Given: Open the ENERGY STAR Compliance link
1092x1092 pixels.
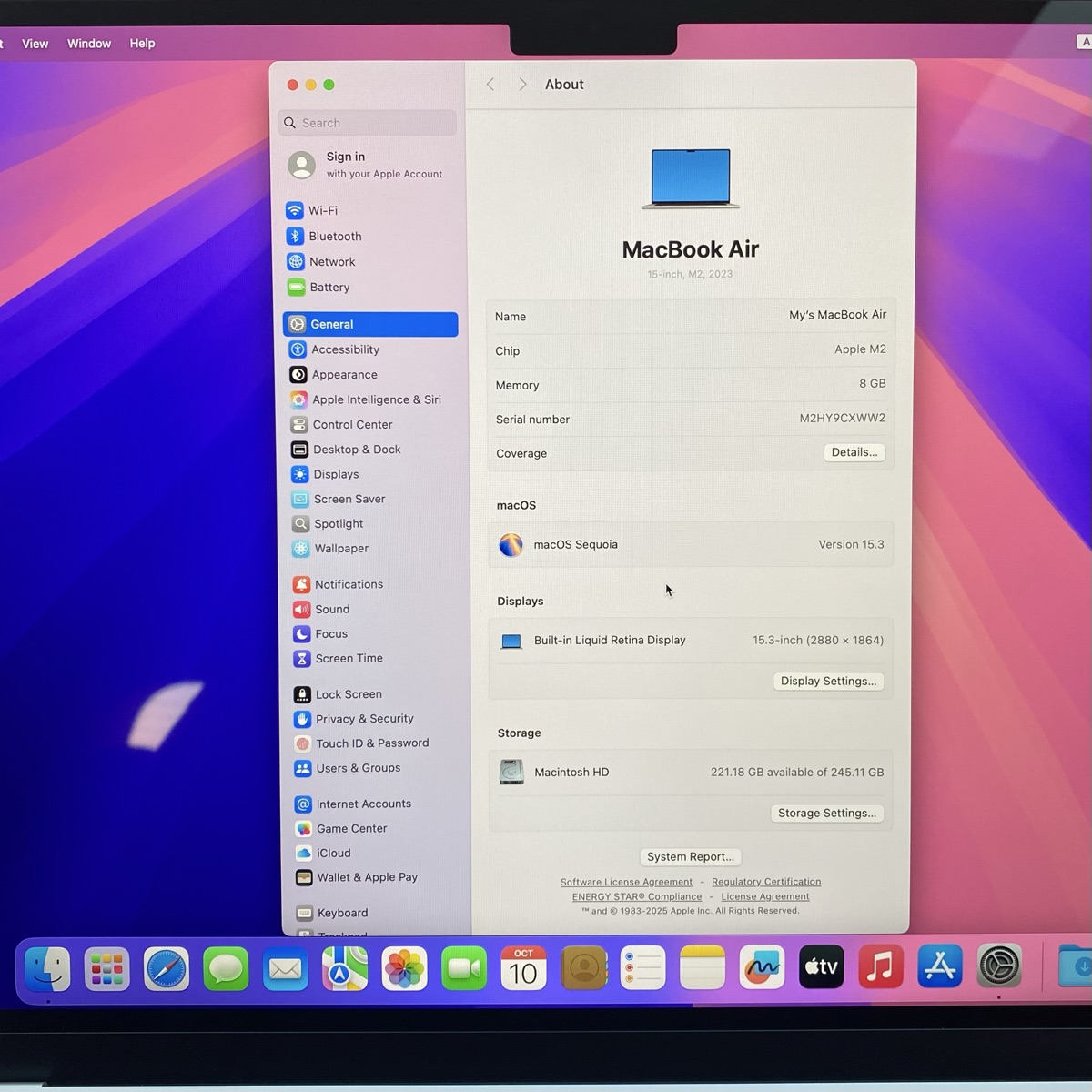Looking at the screenshot, I should click(637, 896).
